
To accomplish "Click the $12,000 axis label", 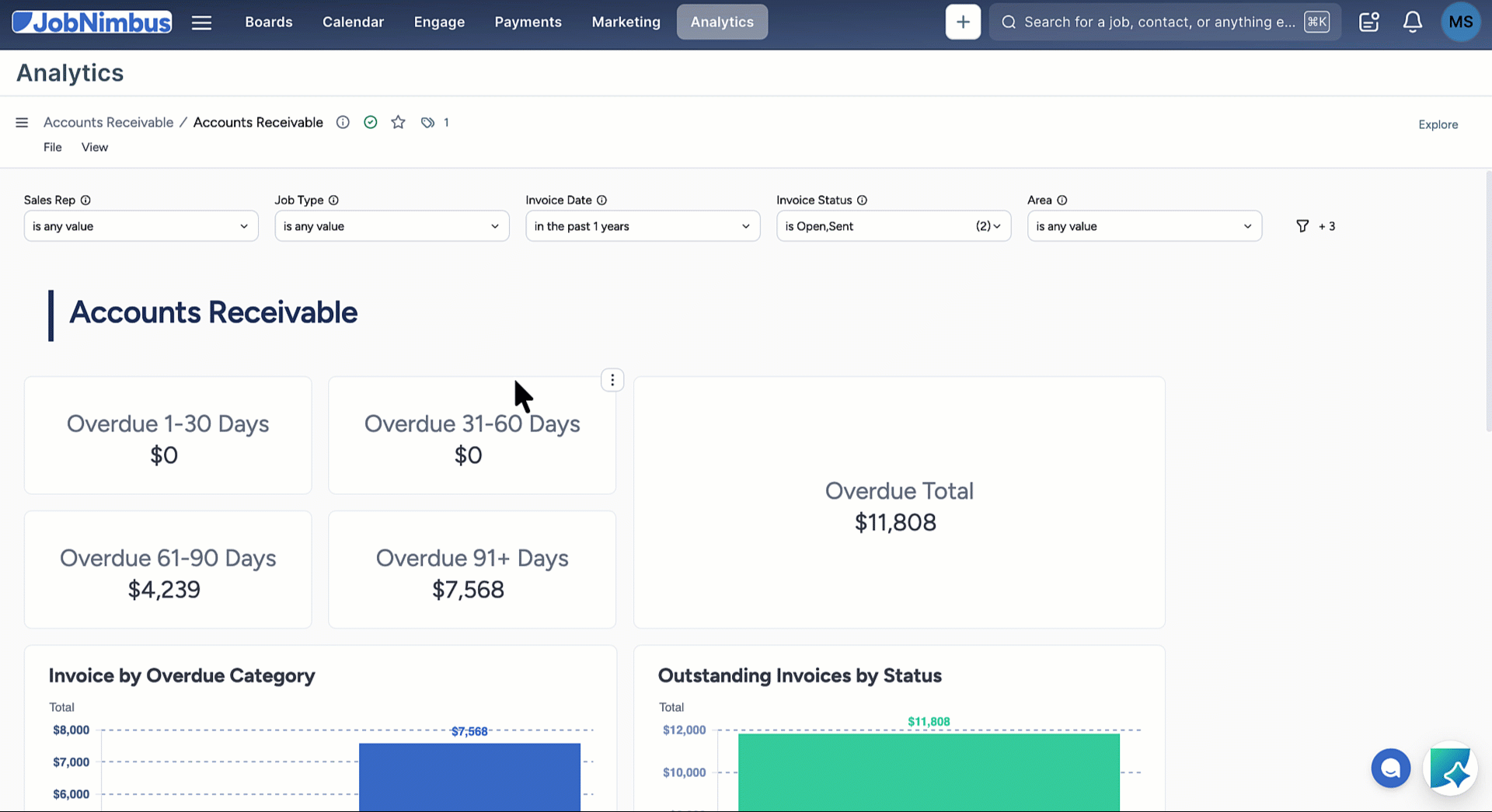I will click(x=684, y=730).
